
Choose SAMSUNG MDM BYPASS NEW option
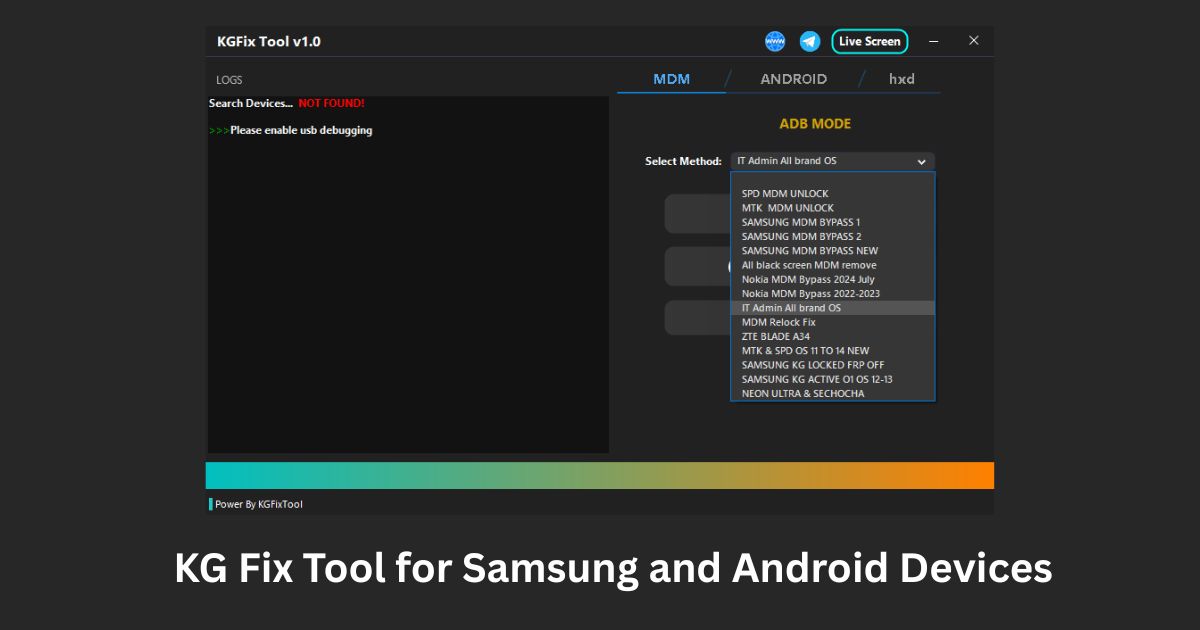coord(833,251)
